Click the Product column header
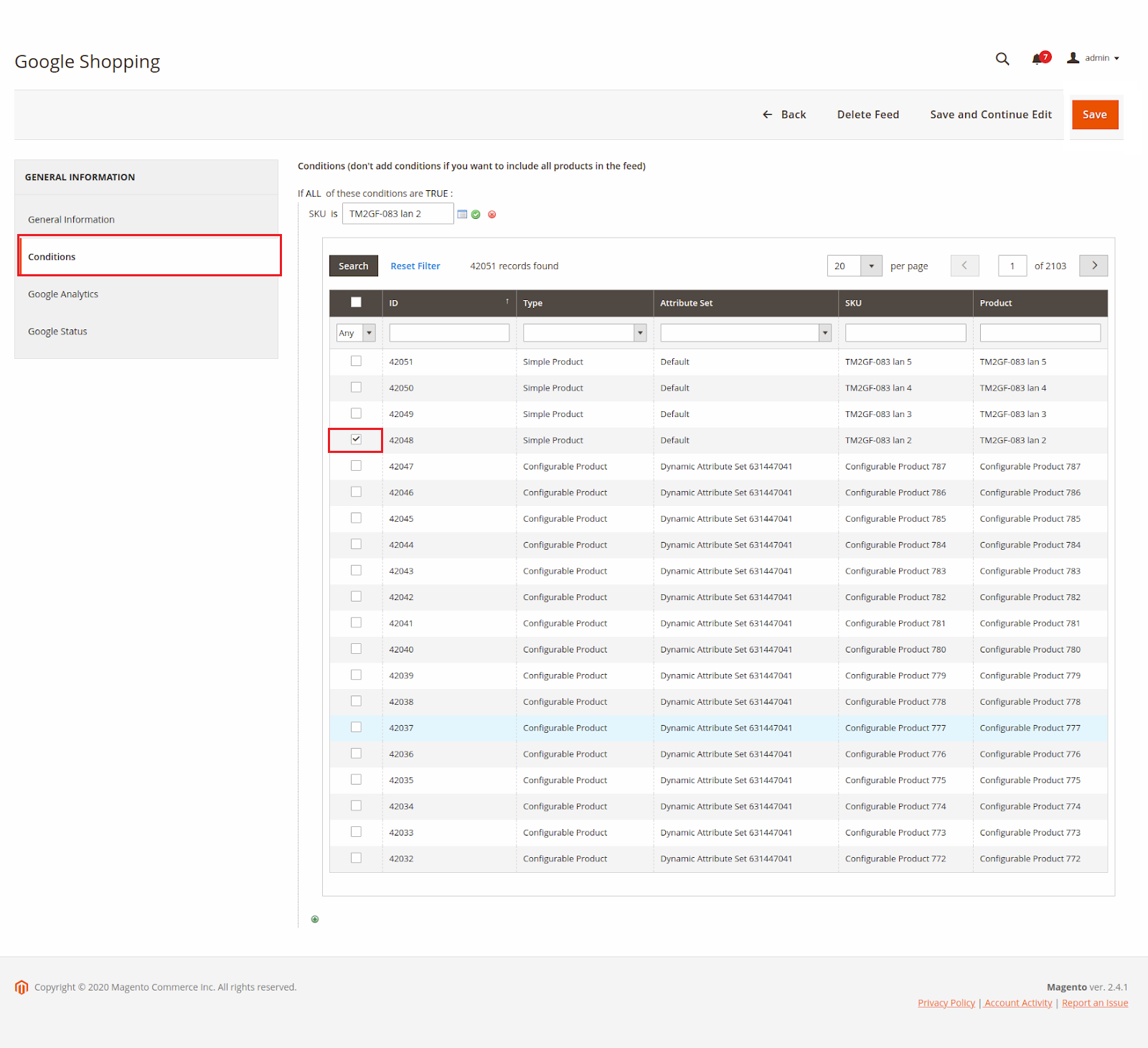Viewport: 1148px width, 1048px height. point(1040,303)
